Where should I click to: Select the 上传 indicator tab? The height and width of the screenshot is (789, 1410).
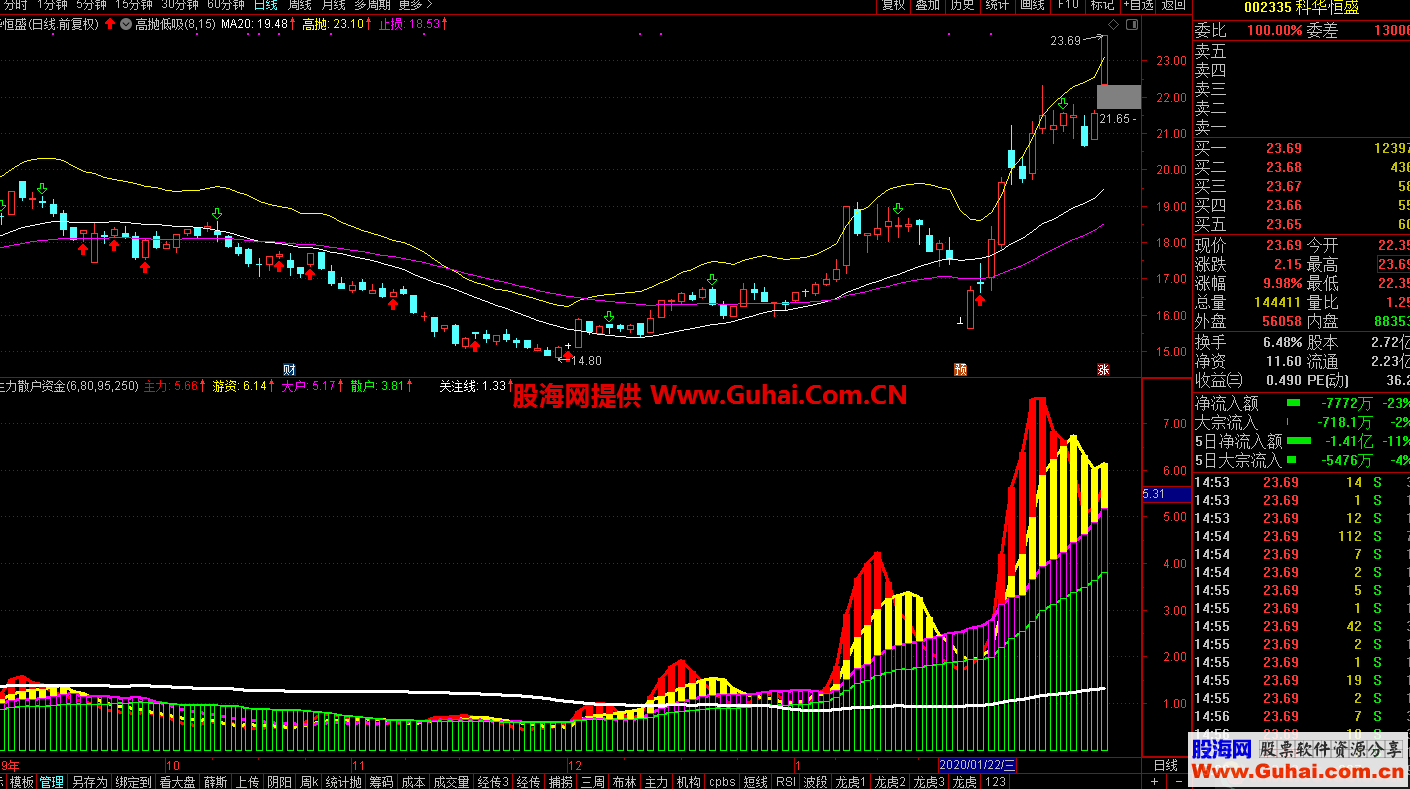click(247, 782)
